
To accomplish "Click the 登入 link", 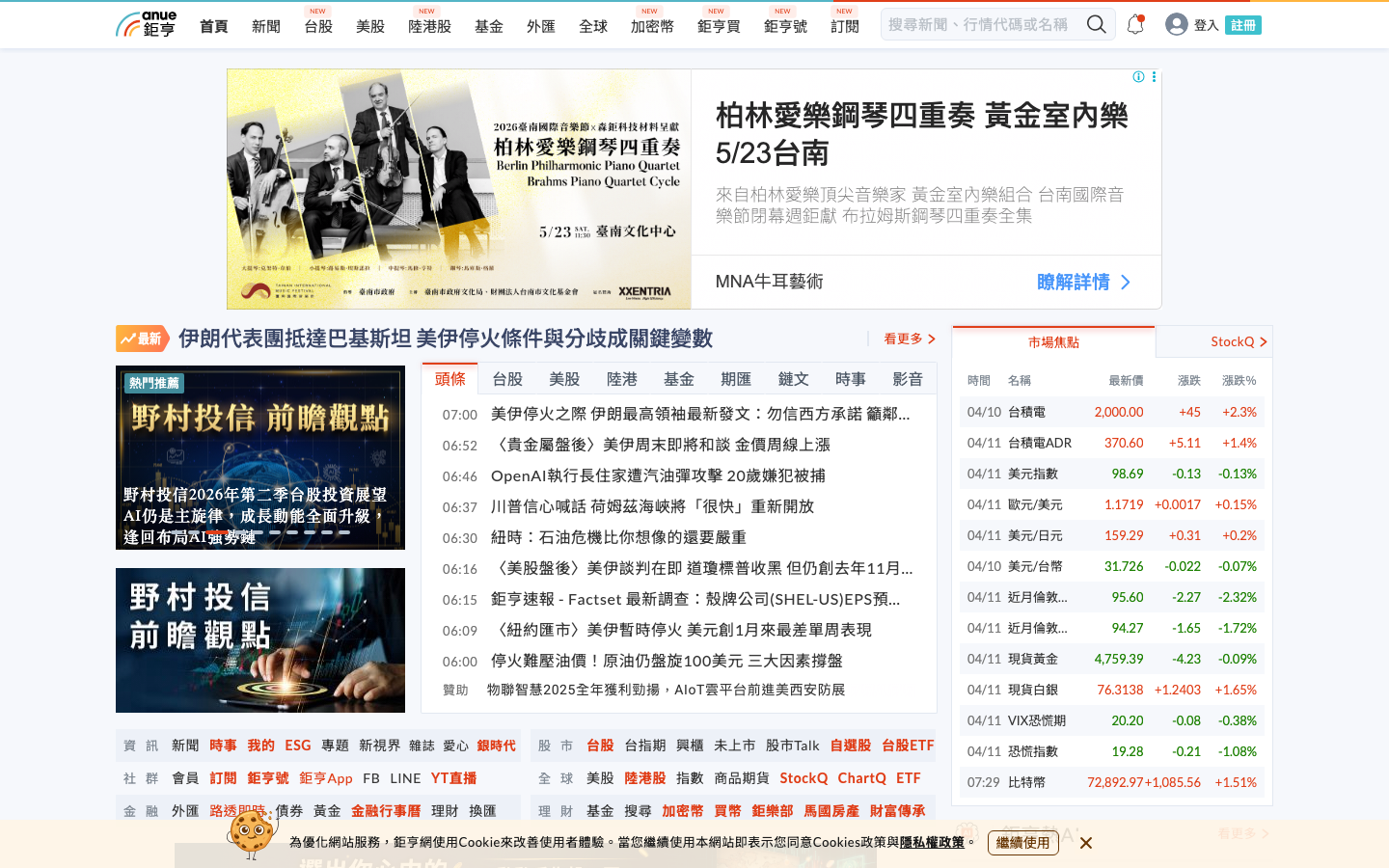I will coord(1206,25).
